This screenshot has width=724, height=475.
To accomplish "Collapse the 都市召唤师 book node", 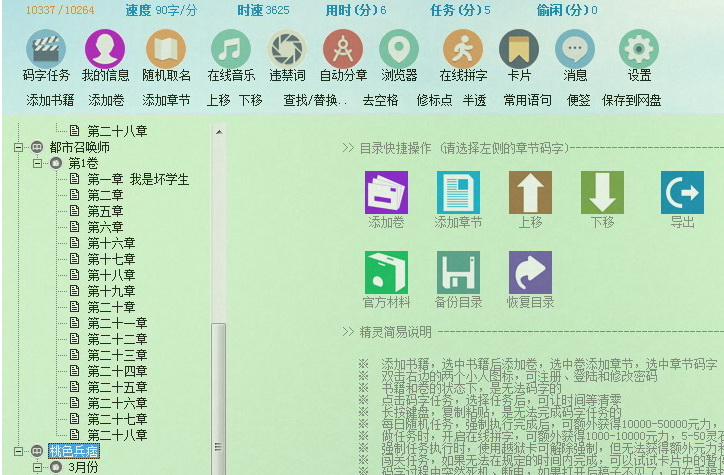I will [18, 147].
